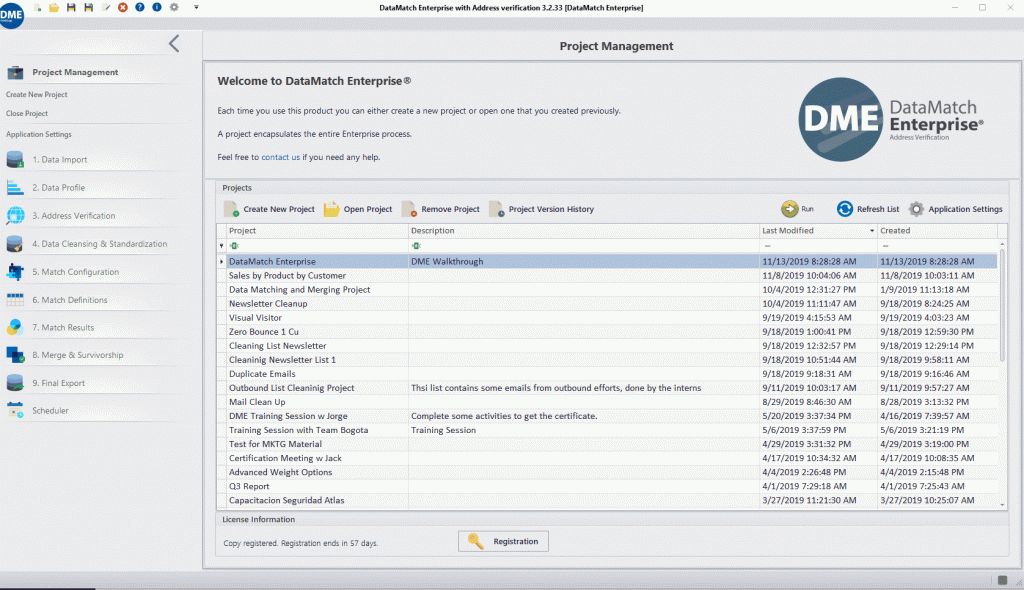The image size is (1024, 590).
Task: Open Application Settings from the left sidebar
Action: (39, 135)
